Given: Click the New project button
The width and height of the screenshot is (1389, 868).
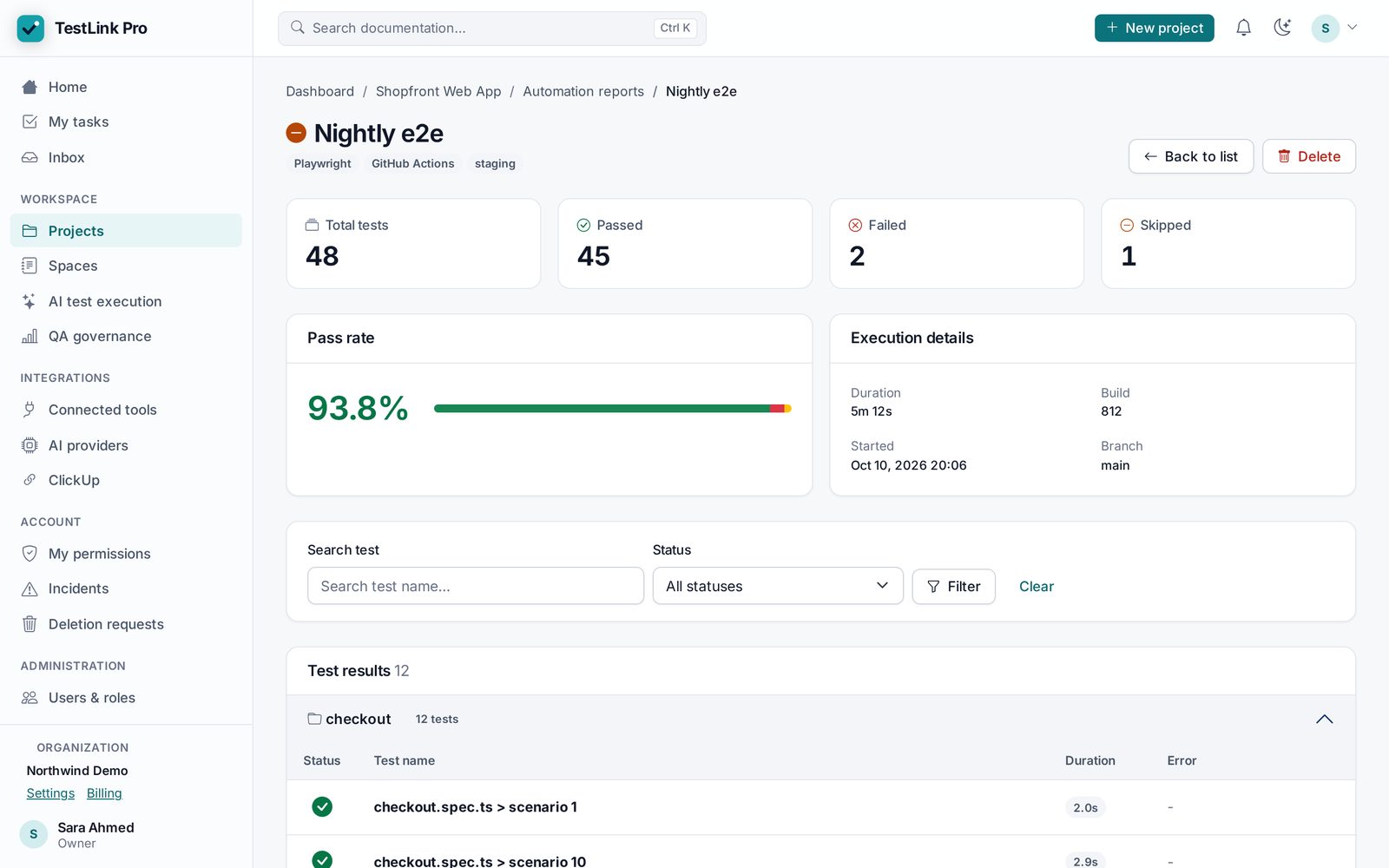Looking at the screenshot, I should [x=1154, y=28].
